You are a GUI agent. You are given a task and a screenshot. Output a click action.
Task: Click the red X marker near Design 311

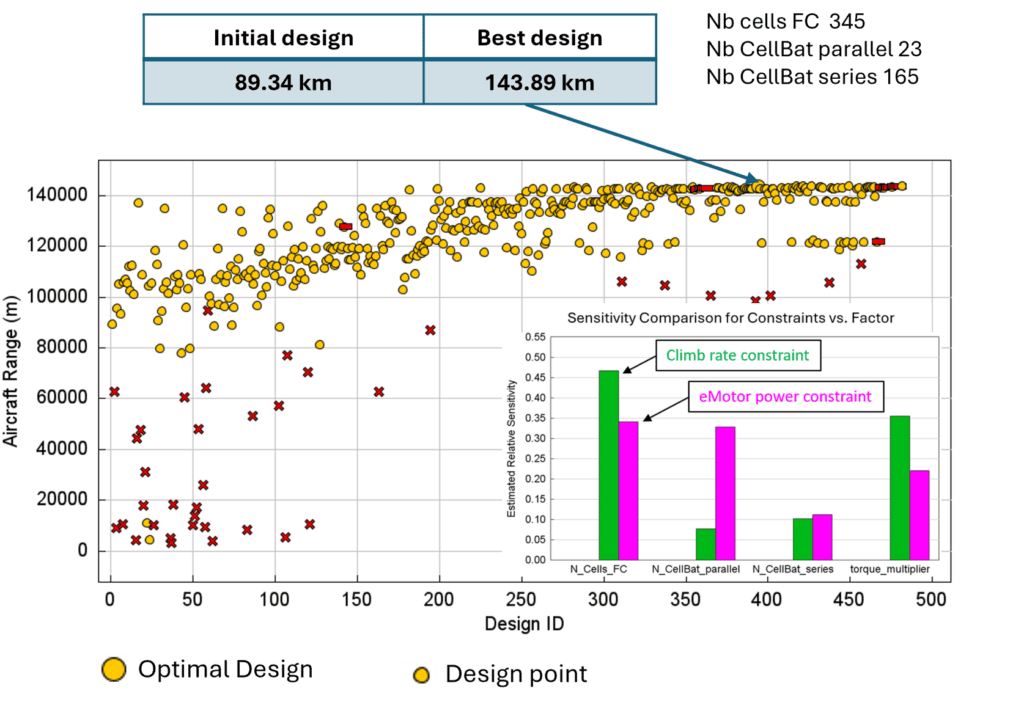pos(622,281)
